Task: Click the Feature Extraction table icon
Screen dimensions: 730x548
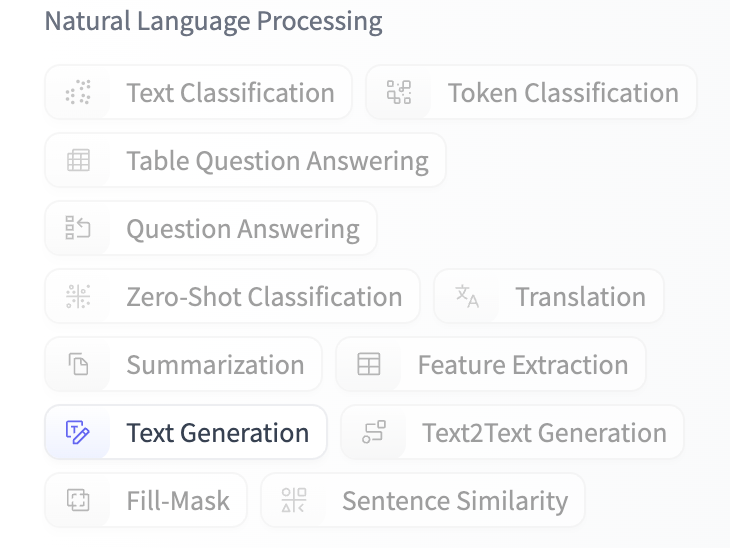Action: 369,365
